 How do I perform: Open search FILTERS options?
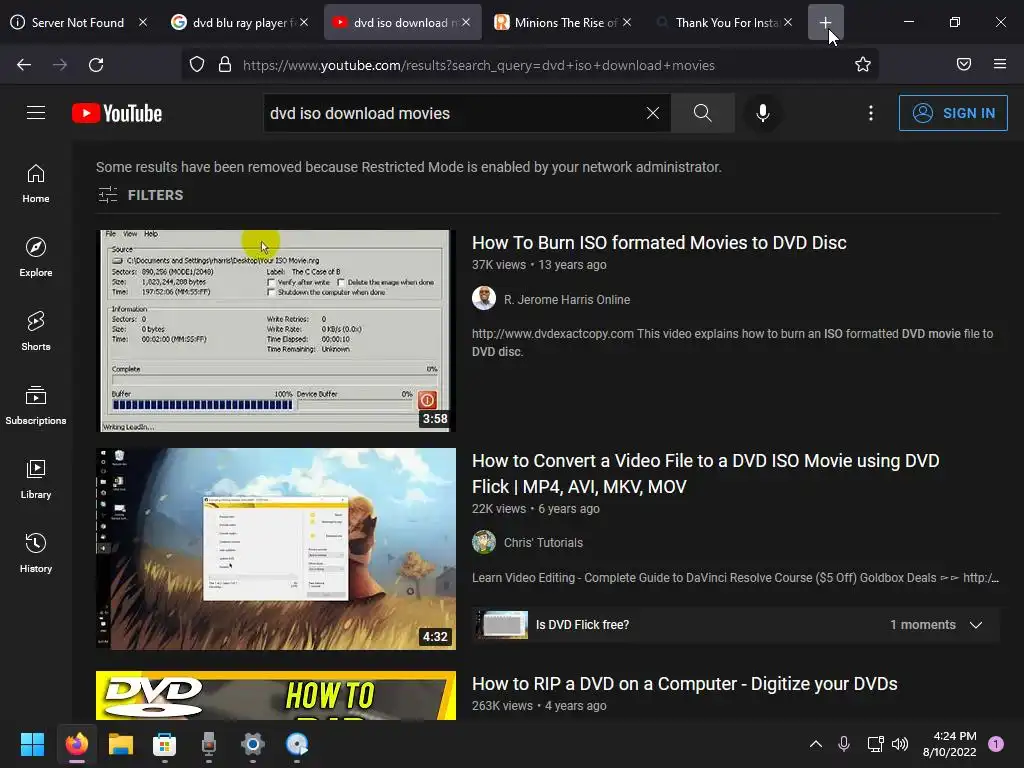coord(140,195)
